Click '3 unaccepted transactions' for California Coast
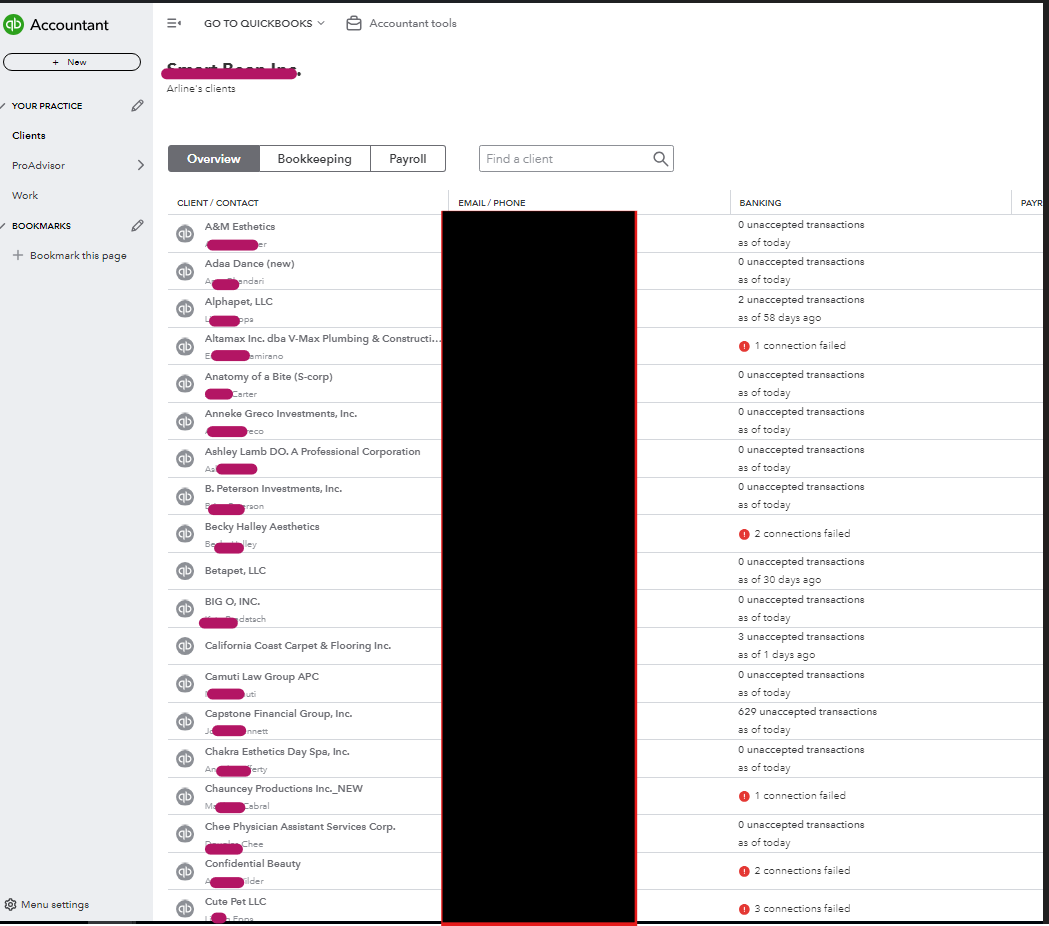 [801, 637]
